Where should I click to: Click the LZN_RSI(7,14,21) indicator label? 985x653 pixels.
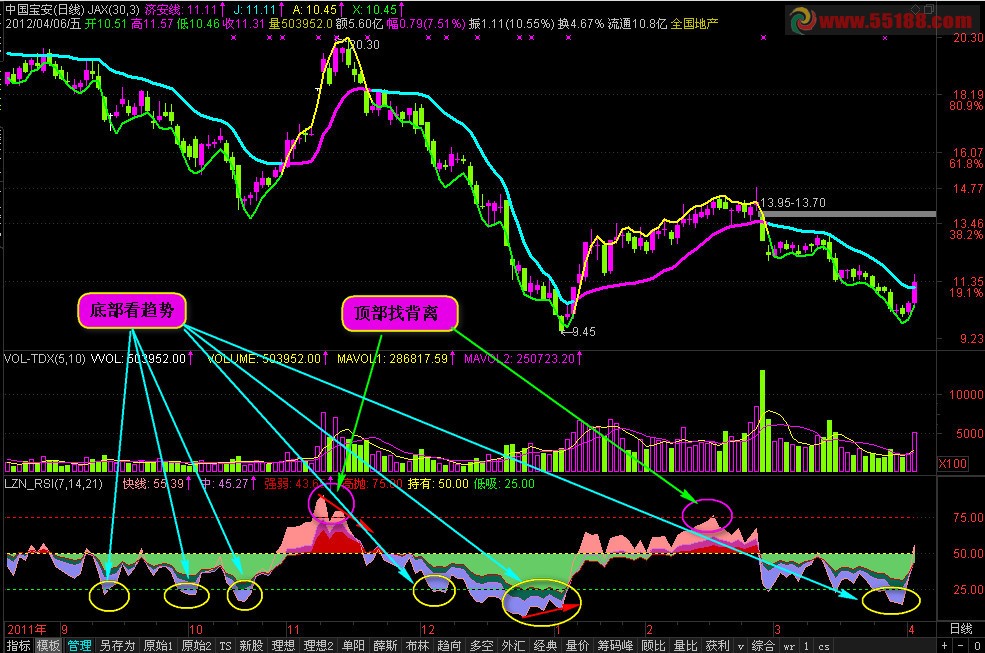[x=53, y=484]
